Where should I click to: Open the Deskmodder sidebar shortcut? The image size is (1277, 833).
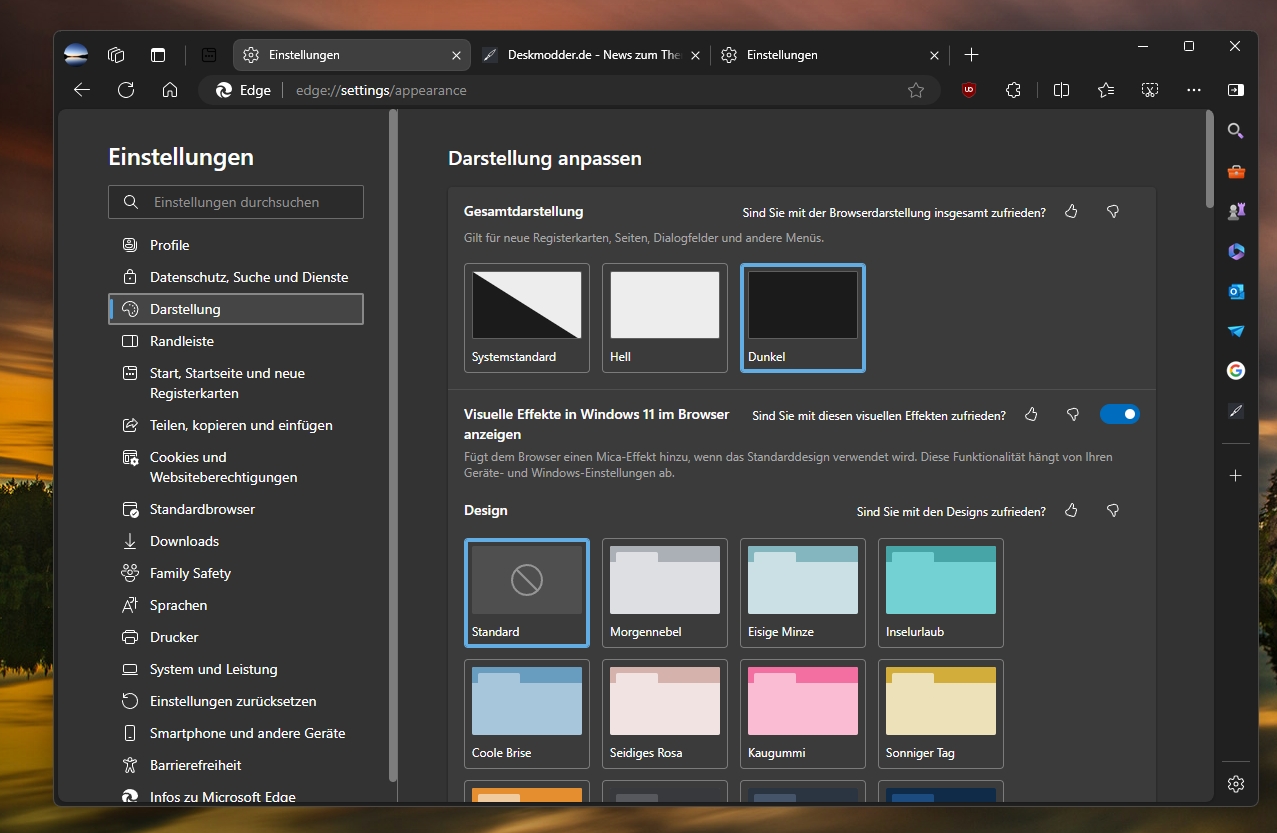point(1236,411)
